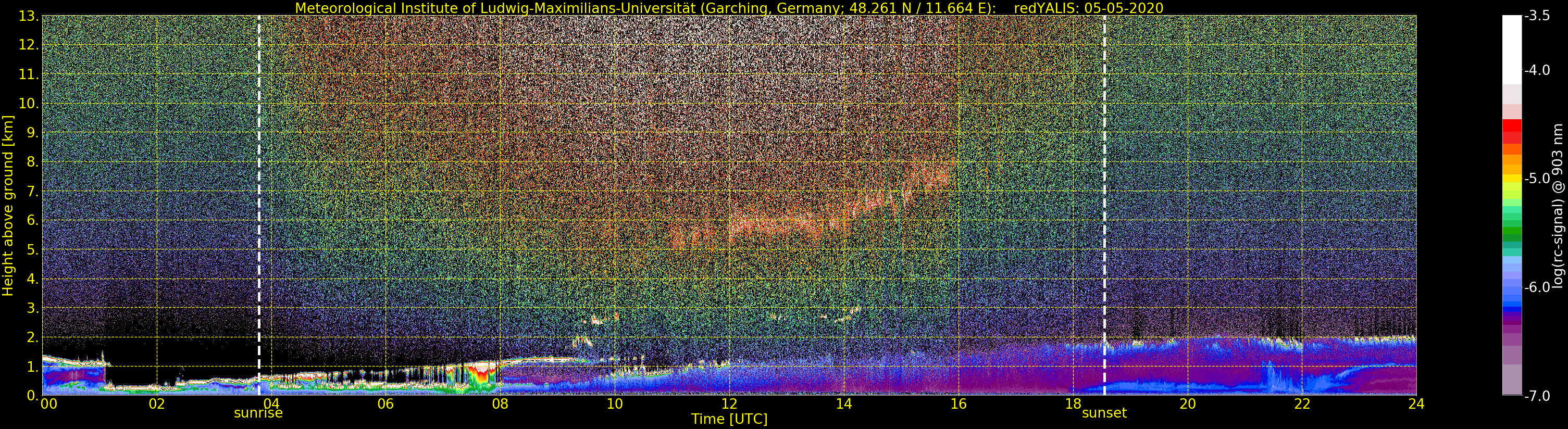1568x429 pixels.
Task: Click the -6.0 colorbar tick value
Action: [1536, 287]
